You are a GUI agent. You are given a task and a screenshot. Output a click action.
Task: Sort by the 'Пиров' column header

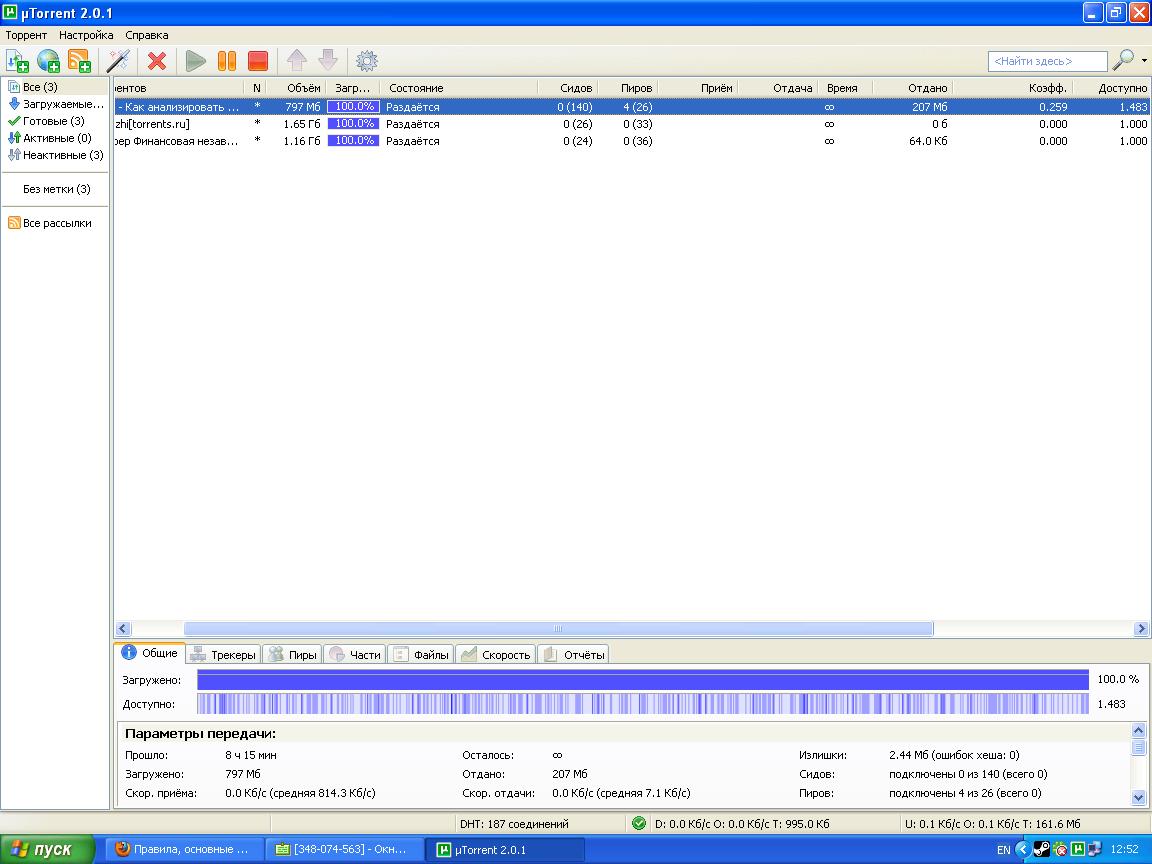627,88
